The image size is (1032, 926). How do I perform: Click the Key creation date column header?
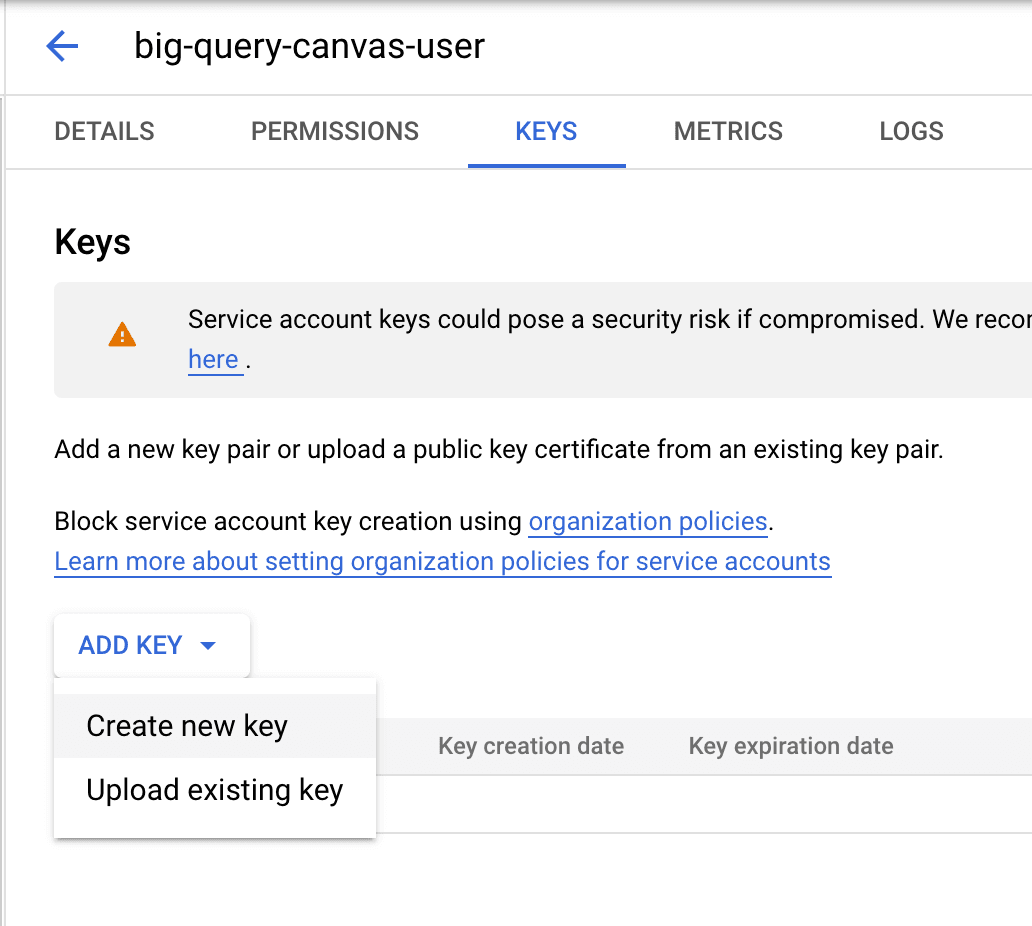(x=531, y=746)
